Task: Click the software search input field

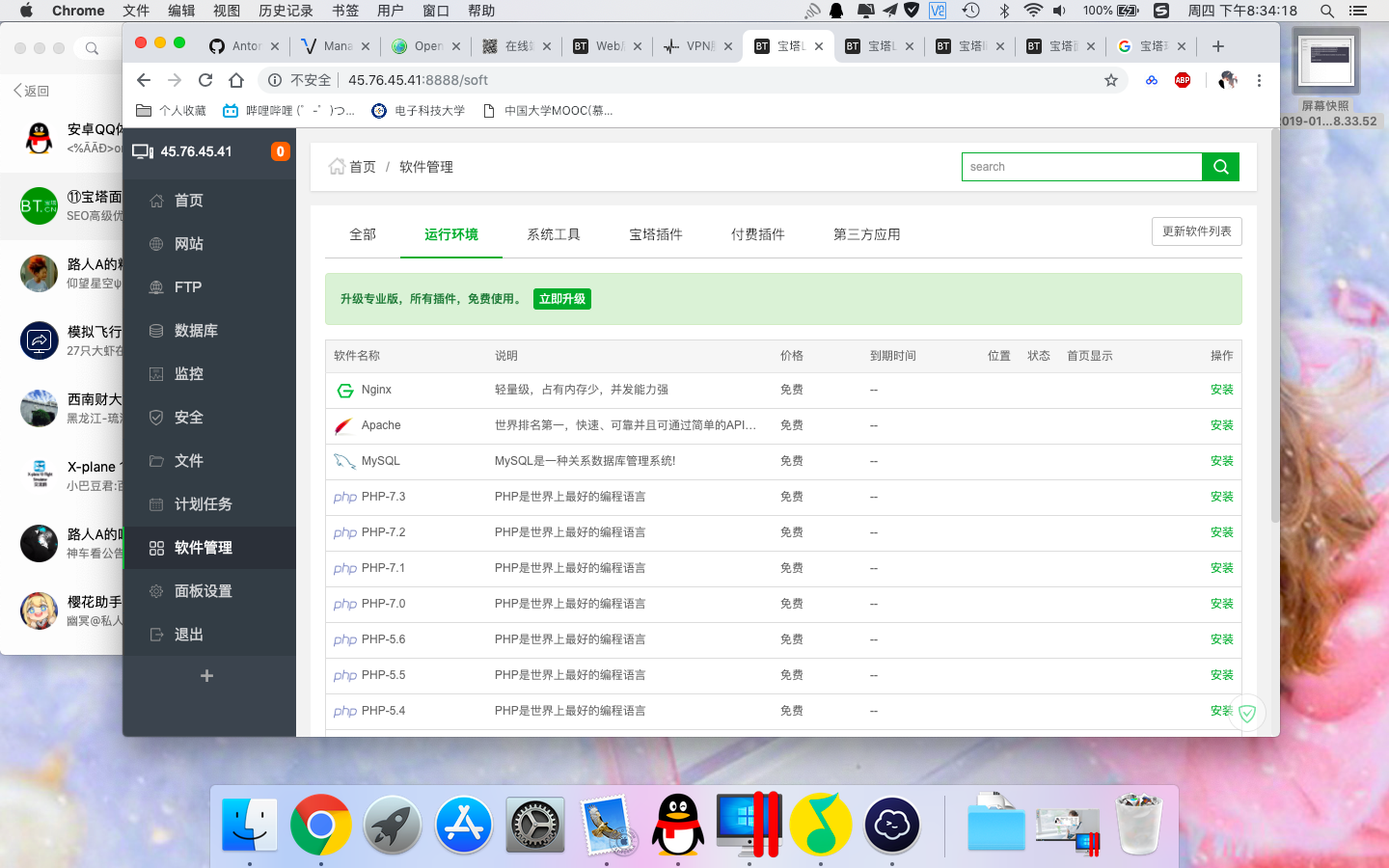Action: click(x=1081, y=167)
